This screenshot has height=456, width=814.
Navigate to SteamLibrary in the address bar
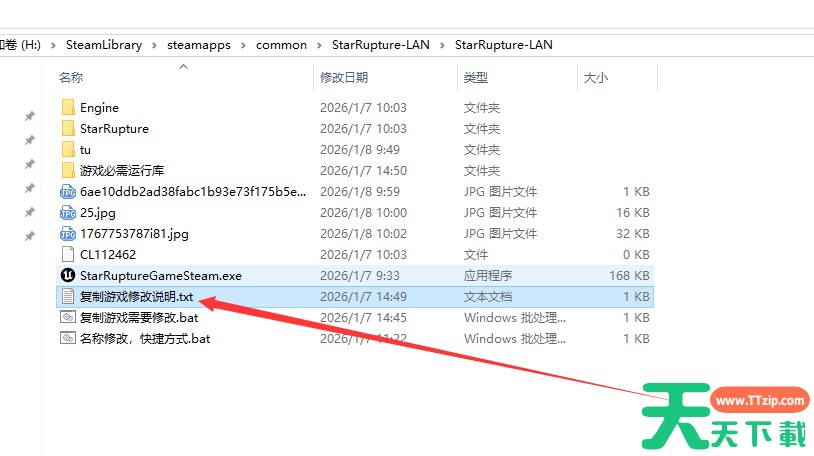pos(104,45)
